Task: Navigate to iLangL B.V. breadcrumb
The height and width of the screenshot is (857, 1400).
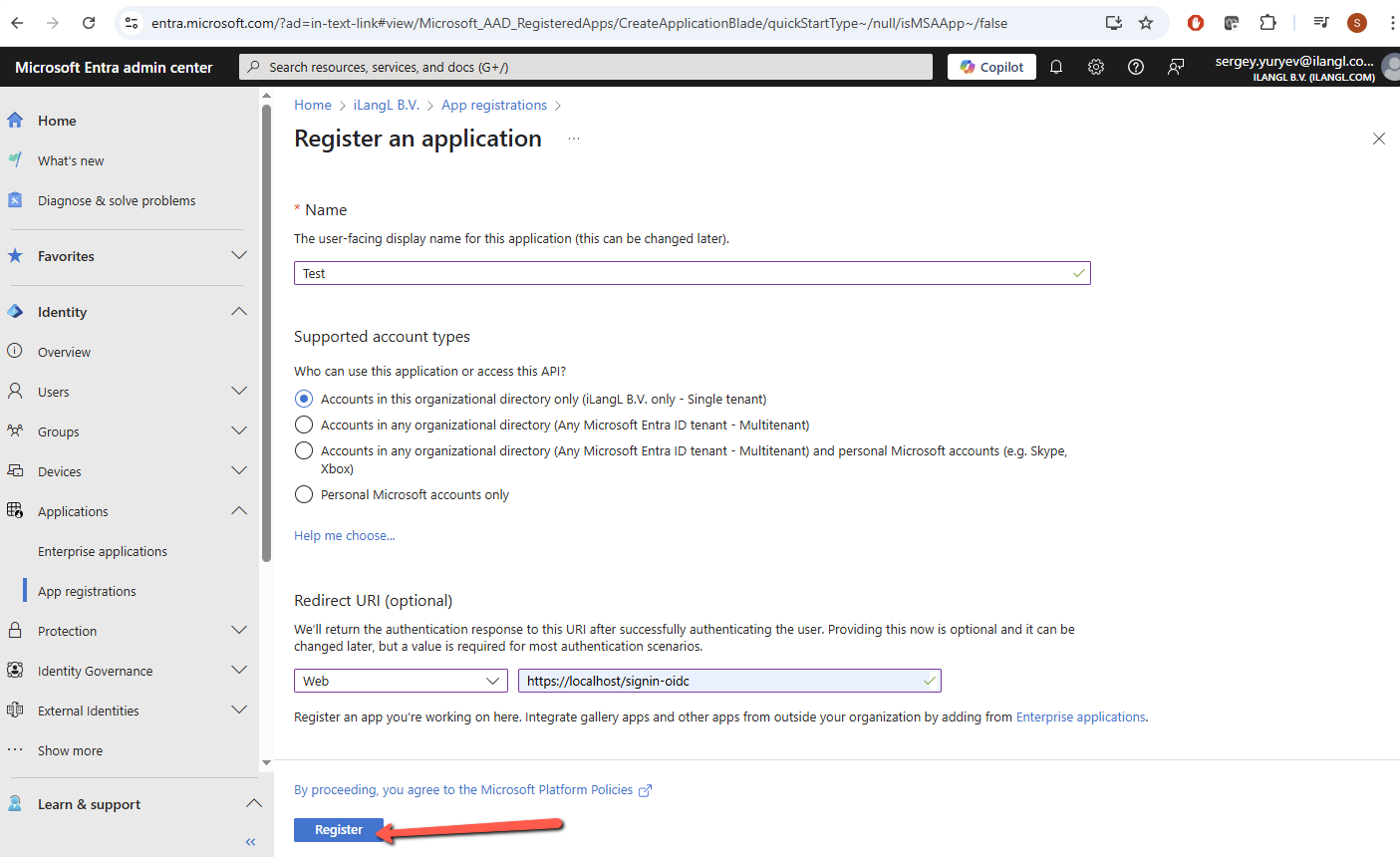Action: click(387, 105)
